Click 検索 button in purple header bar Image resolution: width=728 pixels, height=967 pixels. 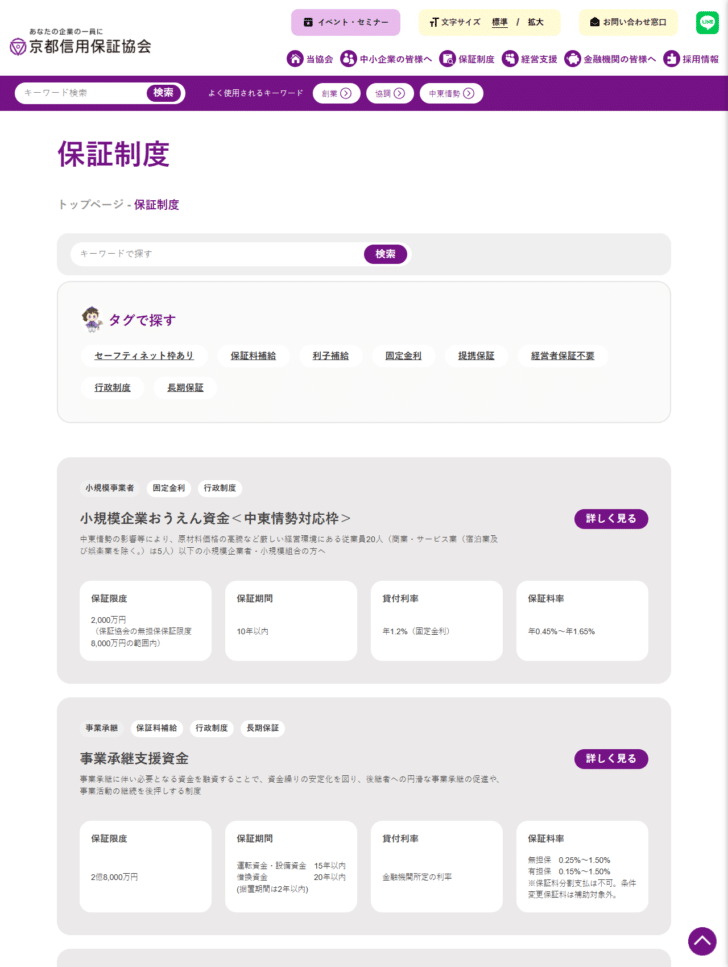point(163,93)
